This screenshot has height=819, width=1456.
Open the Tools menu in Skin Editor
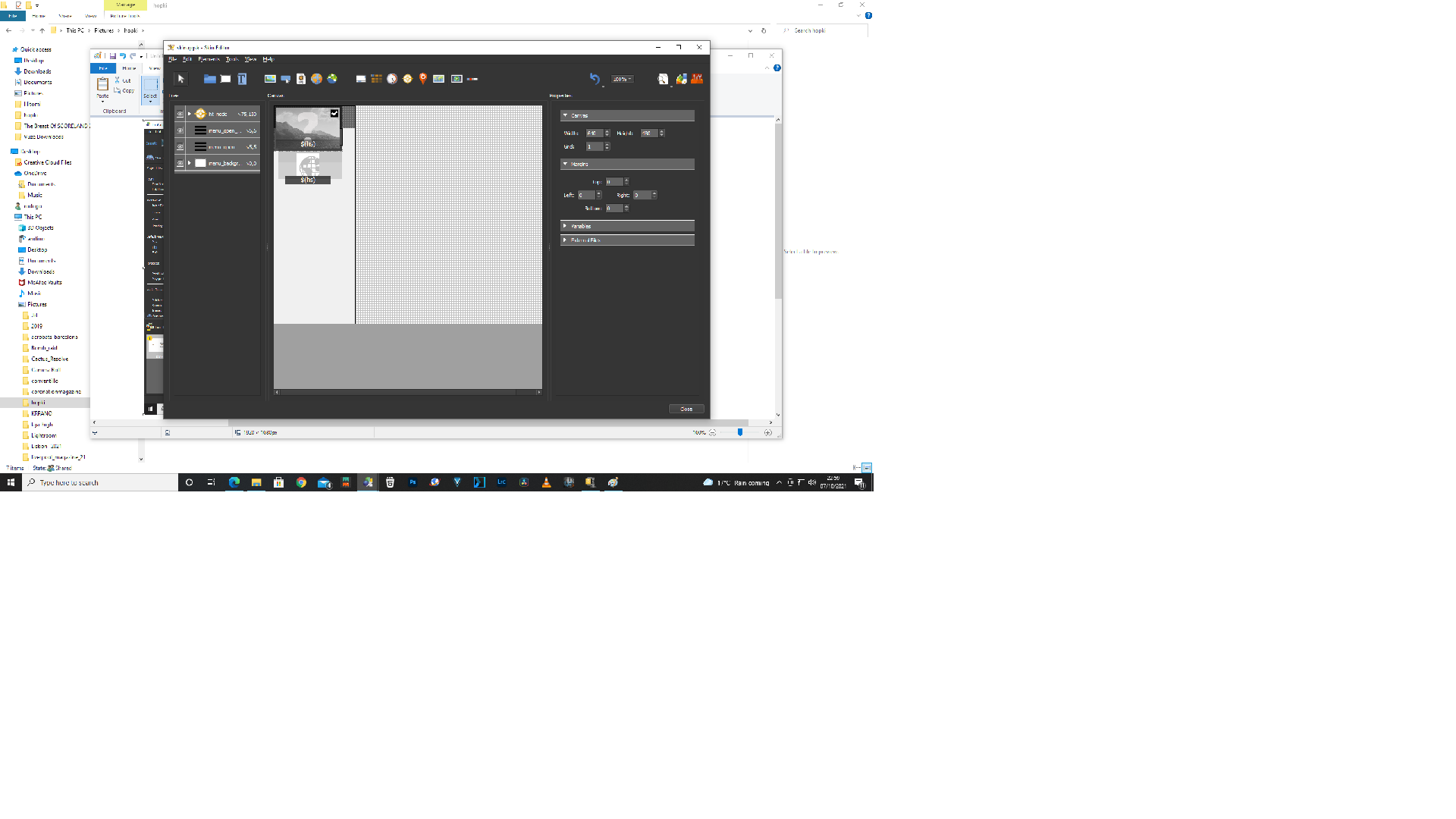[x=232, y=59]
